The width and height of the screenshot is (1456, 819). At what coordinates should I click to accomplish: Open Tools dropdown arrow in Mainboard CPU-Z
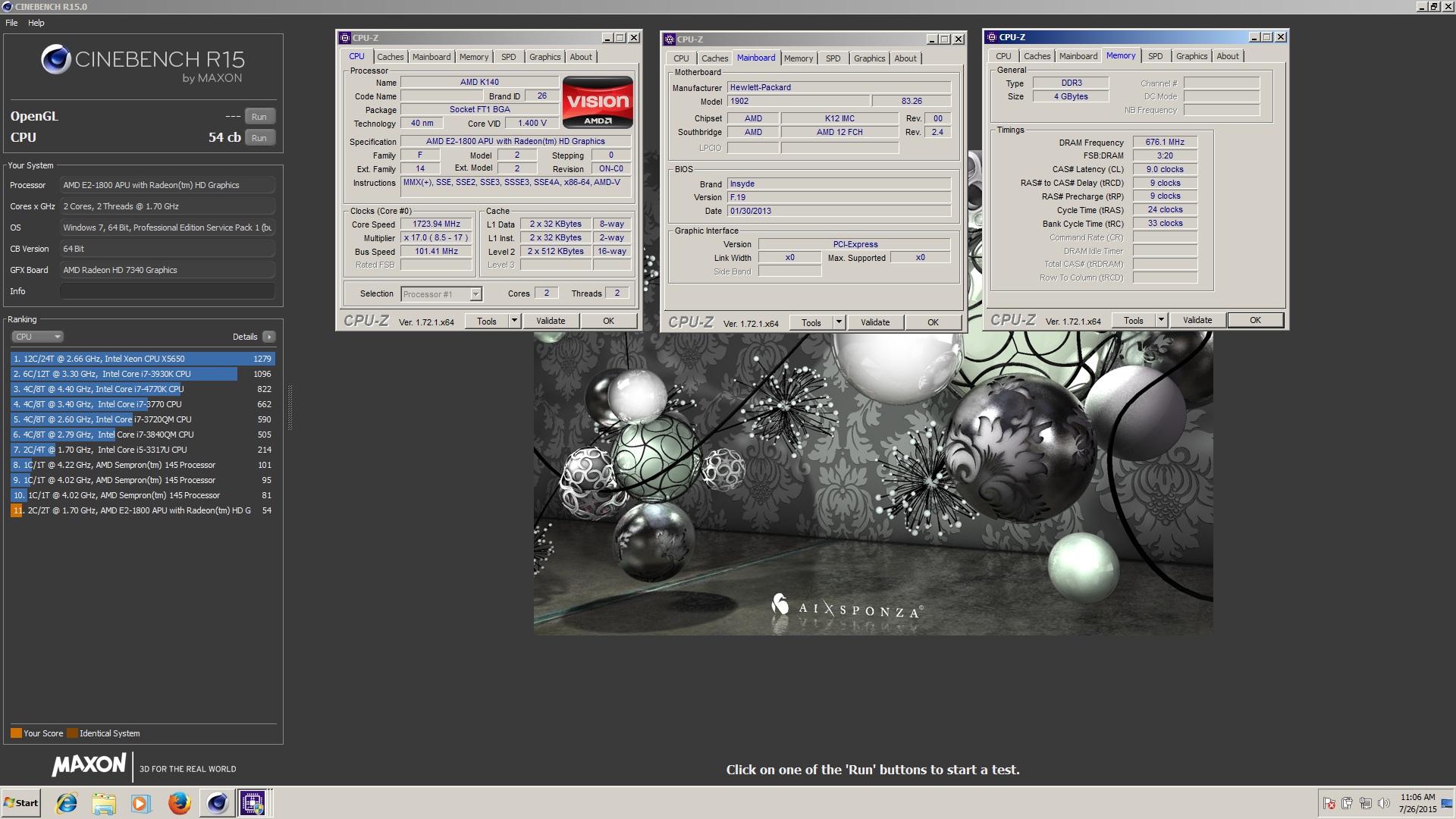[839, 322]
